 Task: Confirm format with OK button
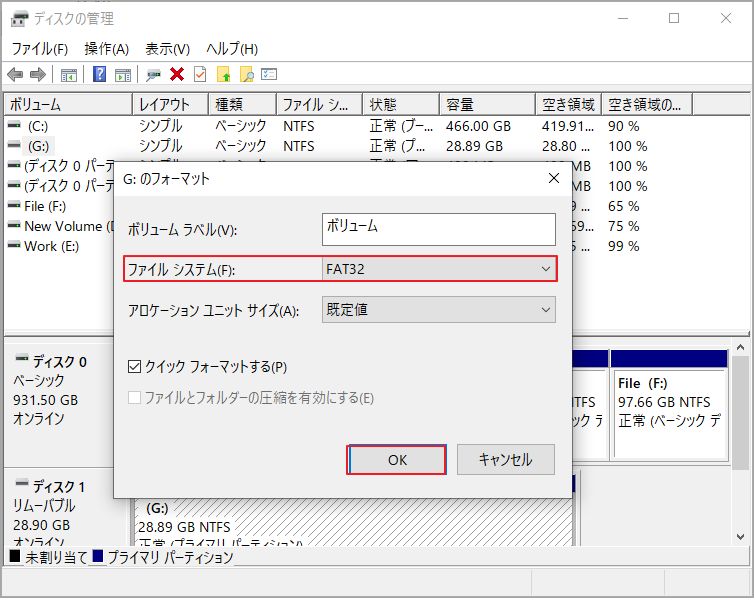[397, 460]
